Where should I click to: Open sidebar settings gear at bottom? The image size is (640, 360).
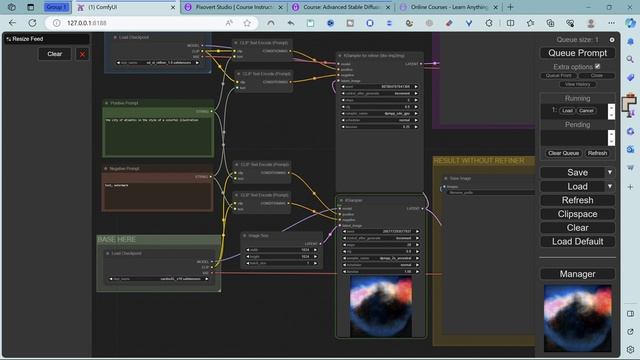pos(630,349)
